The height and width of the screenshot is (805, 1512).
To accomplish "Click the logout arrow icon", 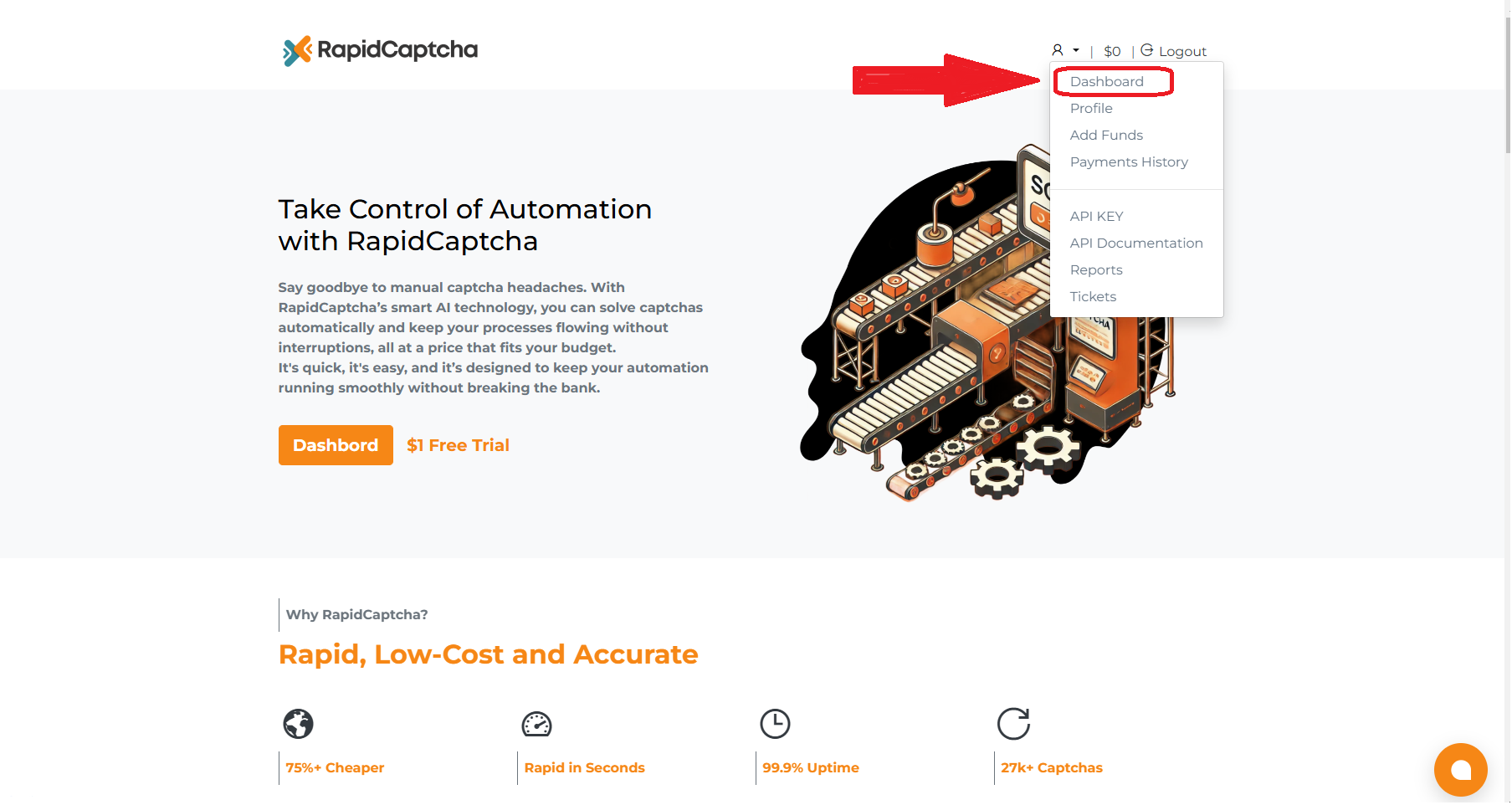I will (1147, 50).
